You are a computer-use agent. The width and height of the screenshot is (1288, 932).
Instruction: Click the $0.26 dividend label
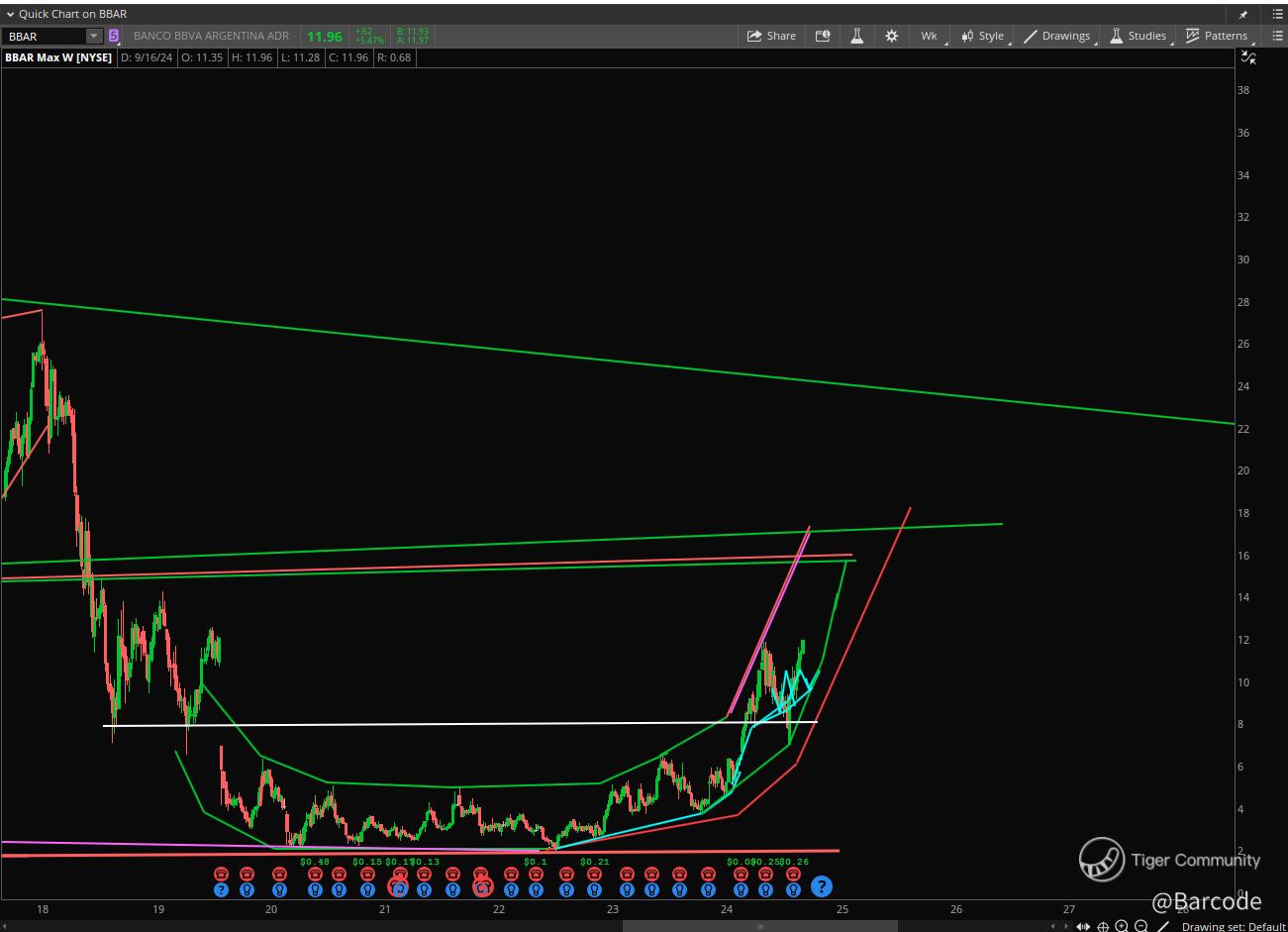pyautogui.click(x=794, y=862)
